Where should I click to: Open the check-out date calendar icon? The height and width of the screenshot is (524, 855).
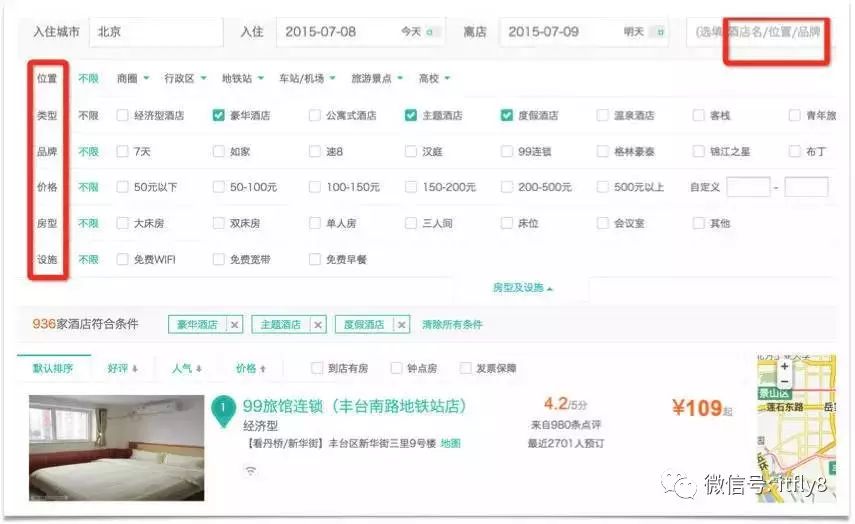tap(660, 32)
